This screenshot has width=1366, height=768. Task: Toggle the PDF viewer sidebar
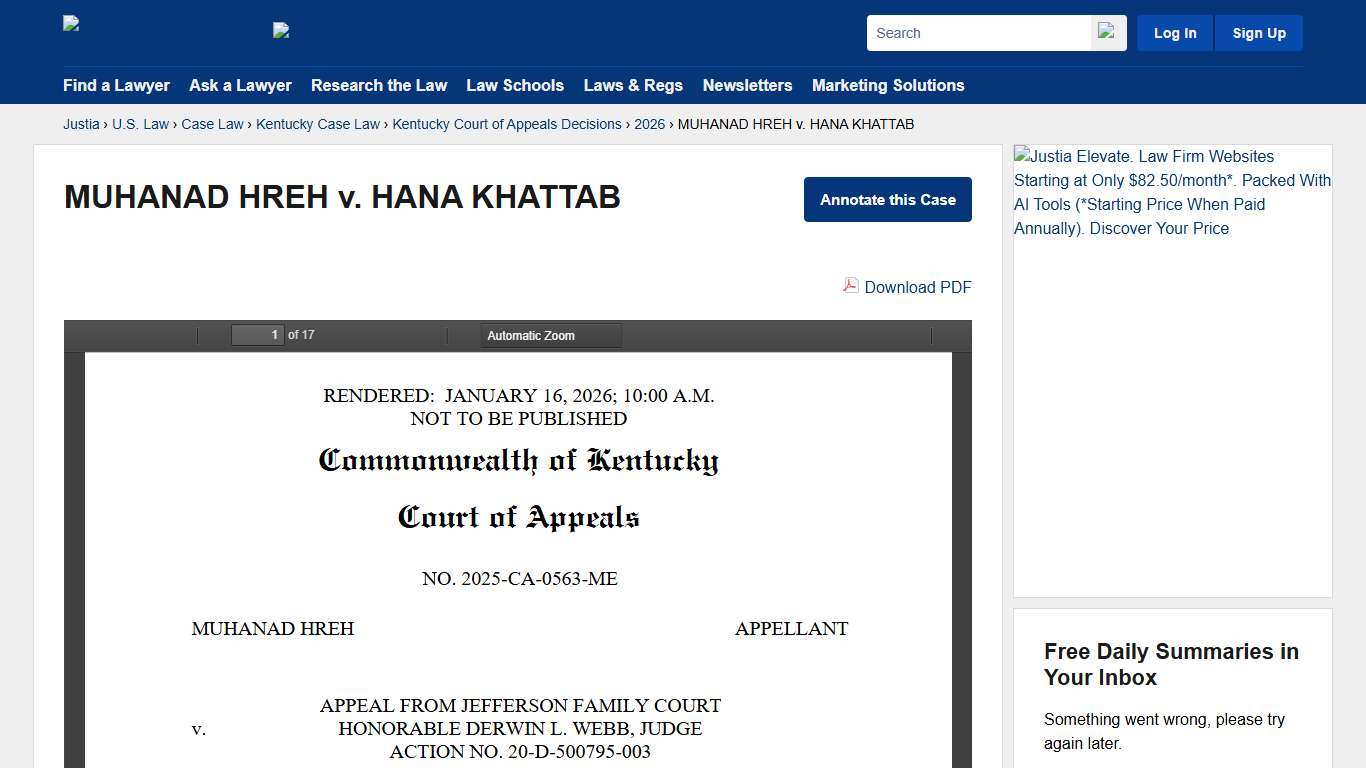click(x=80, y=335)
